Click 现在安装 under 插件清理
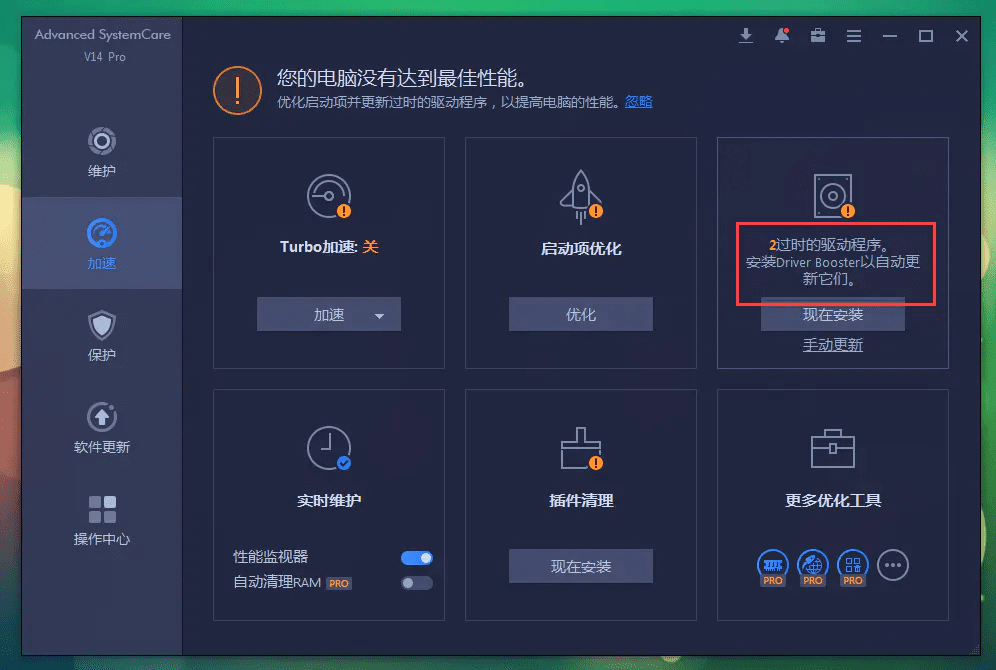This screenshot has width=996, height=670. [581, 566]
